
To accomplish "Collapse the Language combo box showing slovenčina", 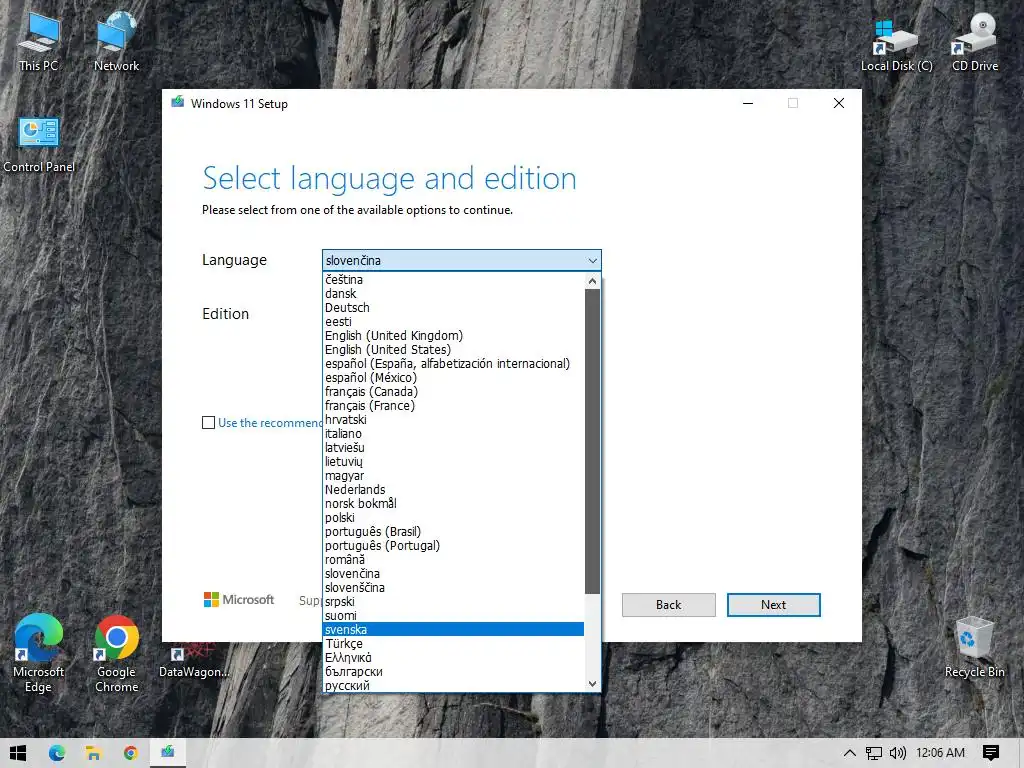I will tap(462, 261).
